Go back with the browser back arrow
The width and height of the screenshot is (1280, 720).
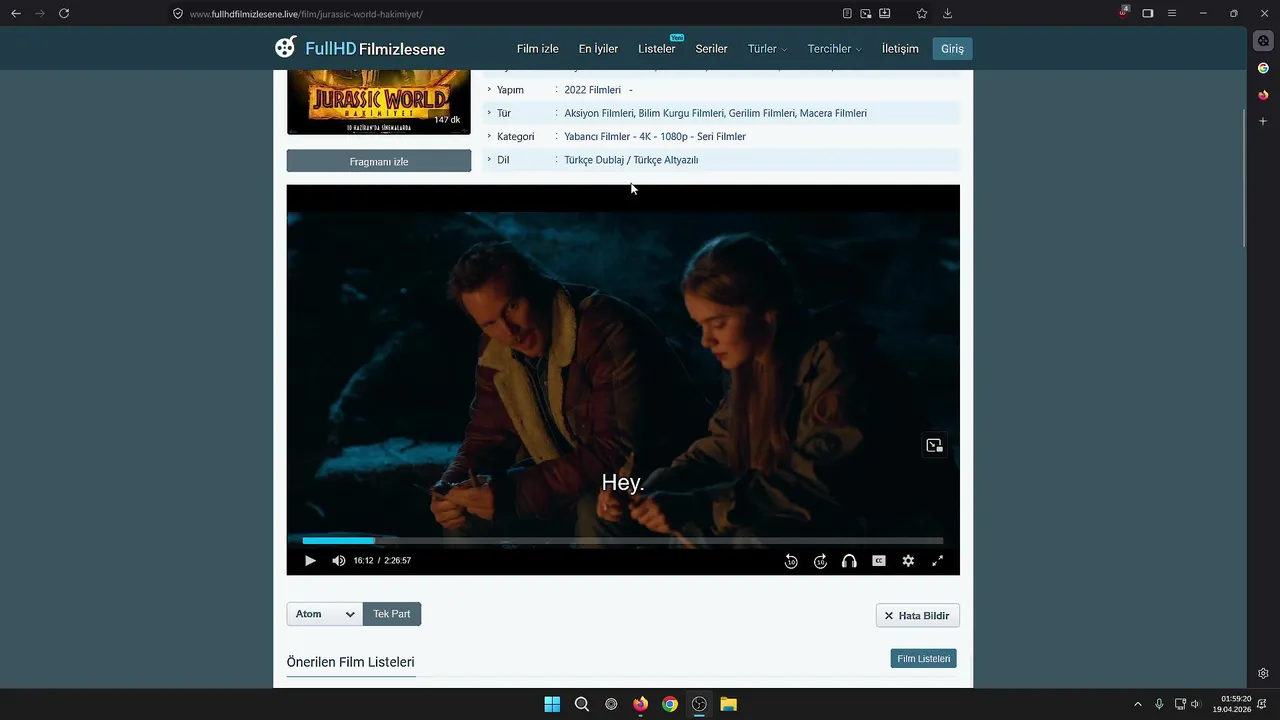click(15, 13)
